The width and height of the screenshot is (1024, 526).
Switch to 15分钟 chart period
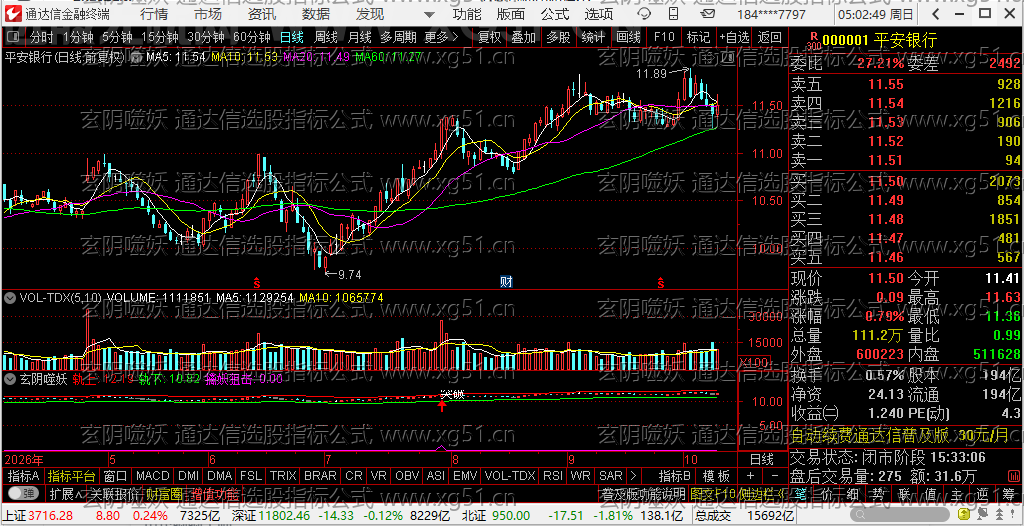pyautogui.click(x=160, y=37)
